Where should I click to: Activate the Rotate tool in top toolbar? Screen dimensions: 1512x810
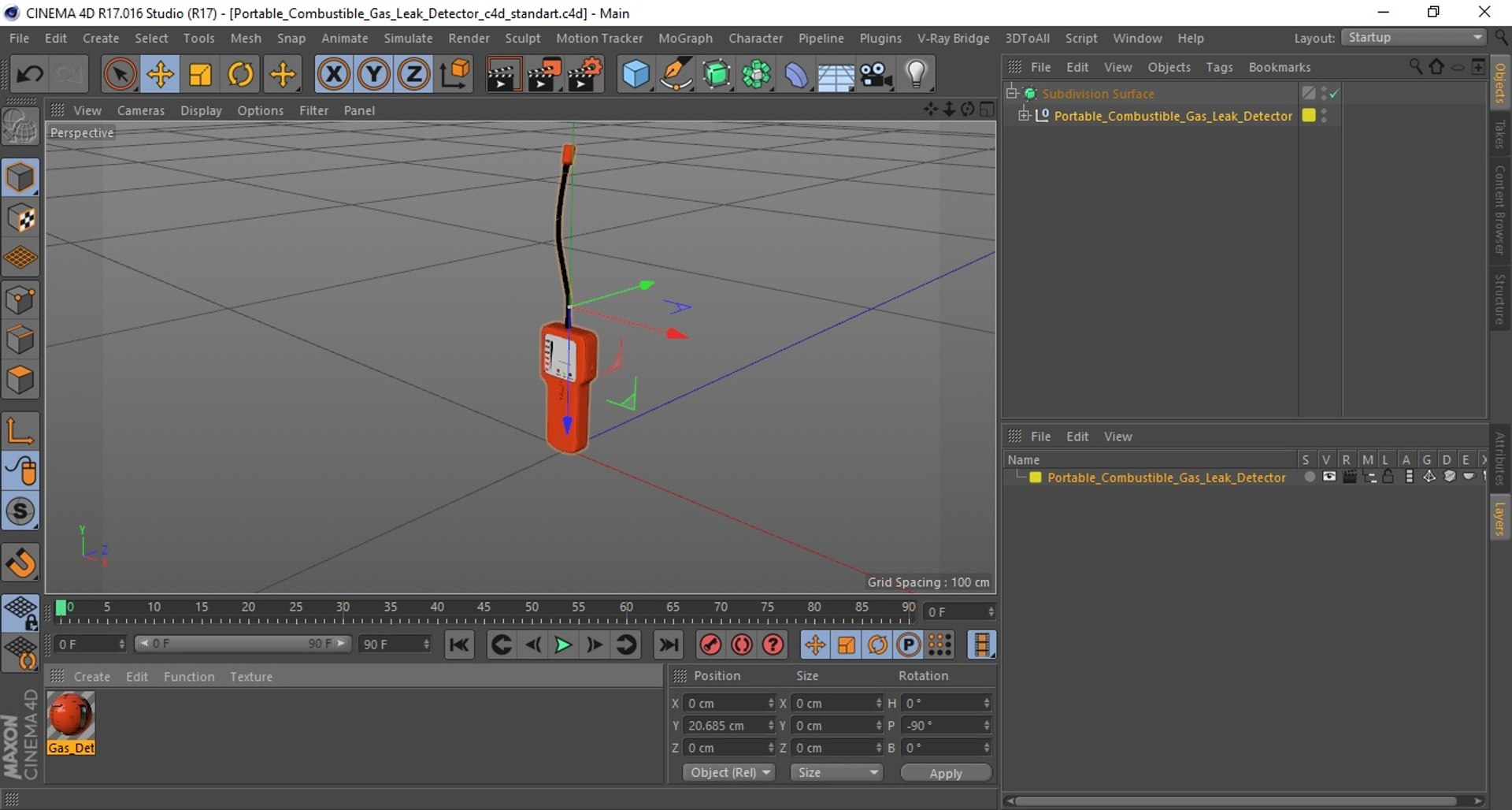(x=240, y=74)
